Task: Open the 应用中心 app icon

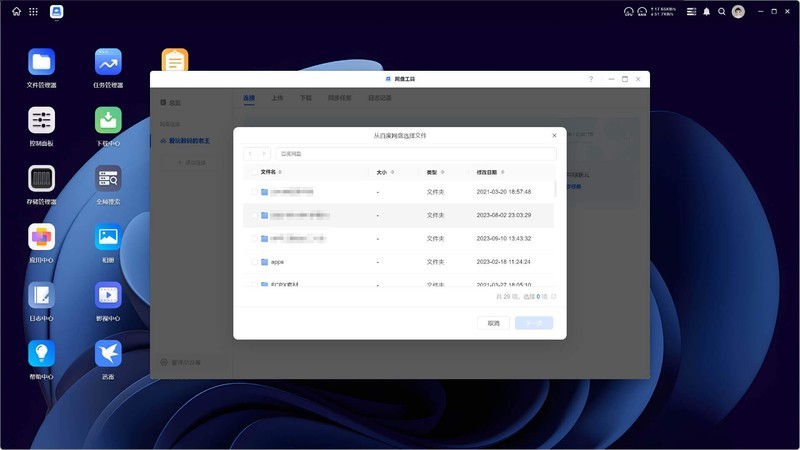Action: tap(41, 237)
